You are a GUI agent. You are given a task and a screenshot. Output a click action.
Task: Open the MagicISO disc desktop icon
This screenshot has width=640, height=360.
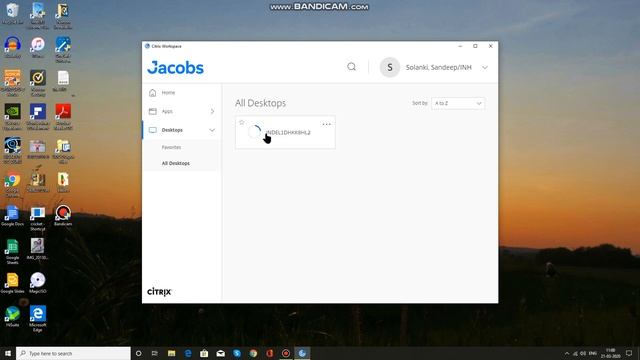click(x=38, y=283)
